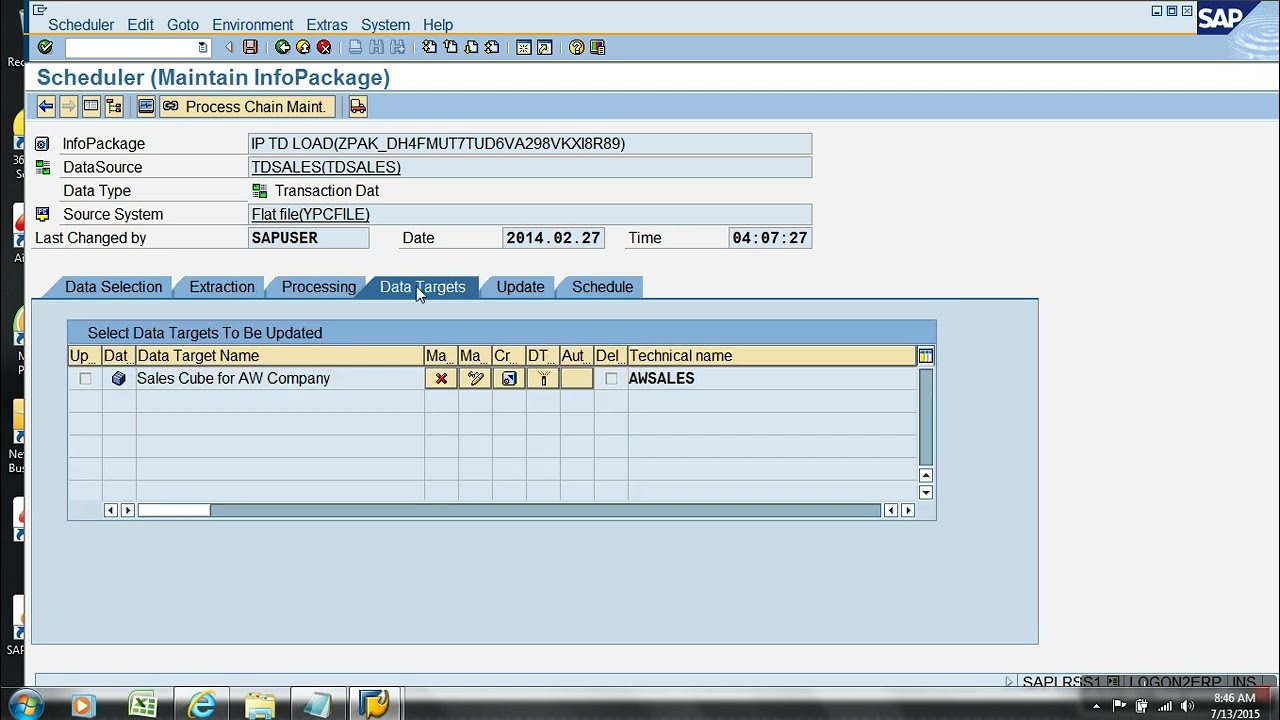Click the red truck transport icon

358,106
